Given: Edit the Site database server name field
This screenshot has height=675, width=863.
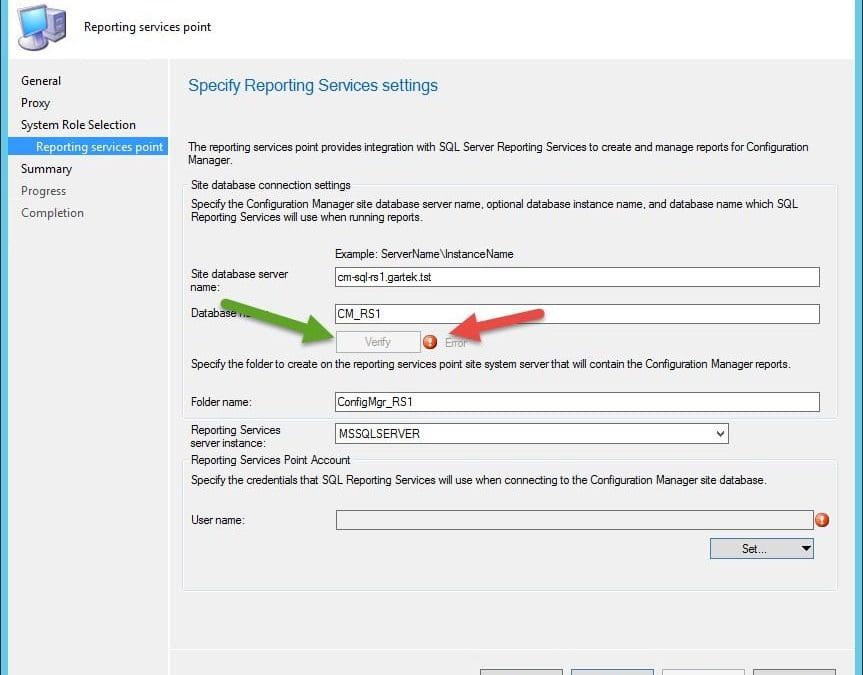Looking at the screenshot, I should tap(577, 277).
